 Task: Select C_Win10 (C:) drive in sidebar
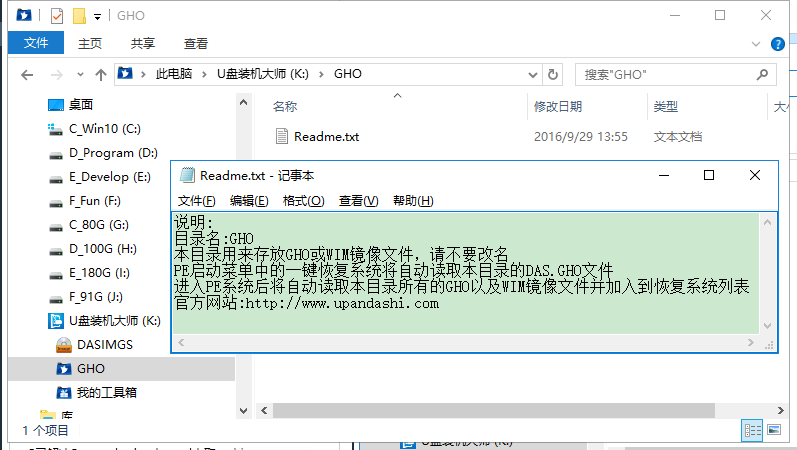[105, 129]
